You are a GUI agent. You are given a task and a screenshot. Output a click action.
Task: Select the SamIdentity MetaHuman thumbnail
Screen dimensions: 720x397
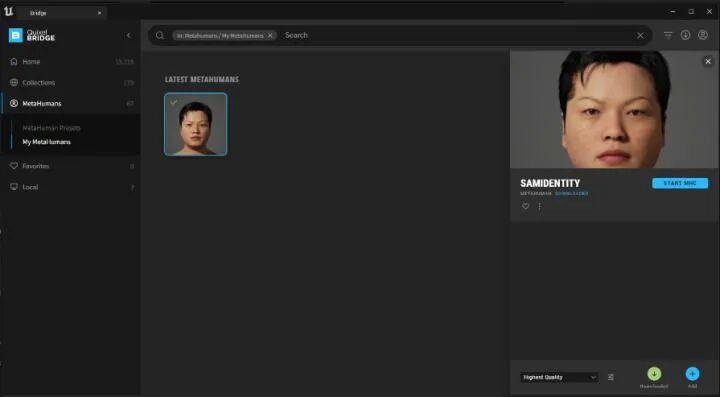196,124
